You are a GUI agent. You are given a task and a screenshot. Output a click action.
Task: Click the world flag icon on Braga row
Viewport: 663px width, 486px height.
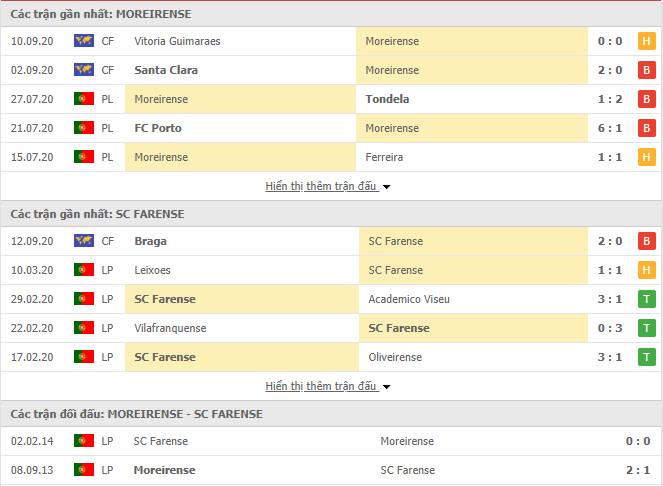(83, 241)
